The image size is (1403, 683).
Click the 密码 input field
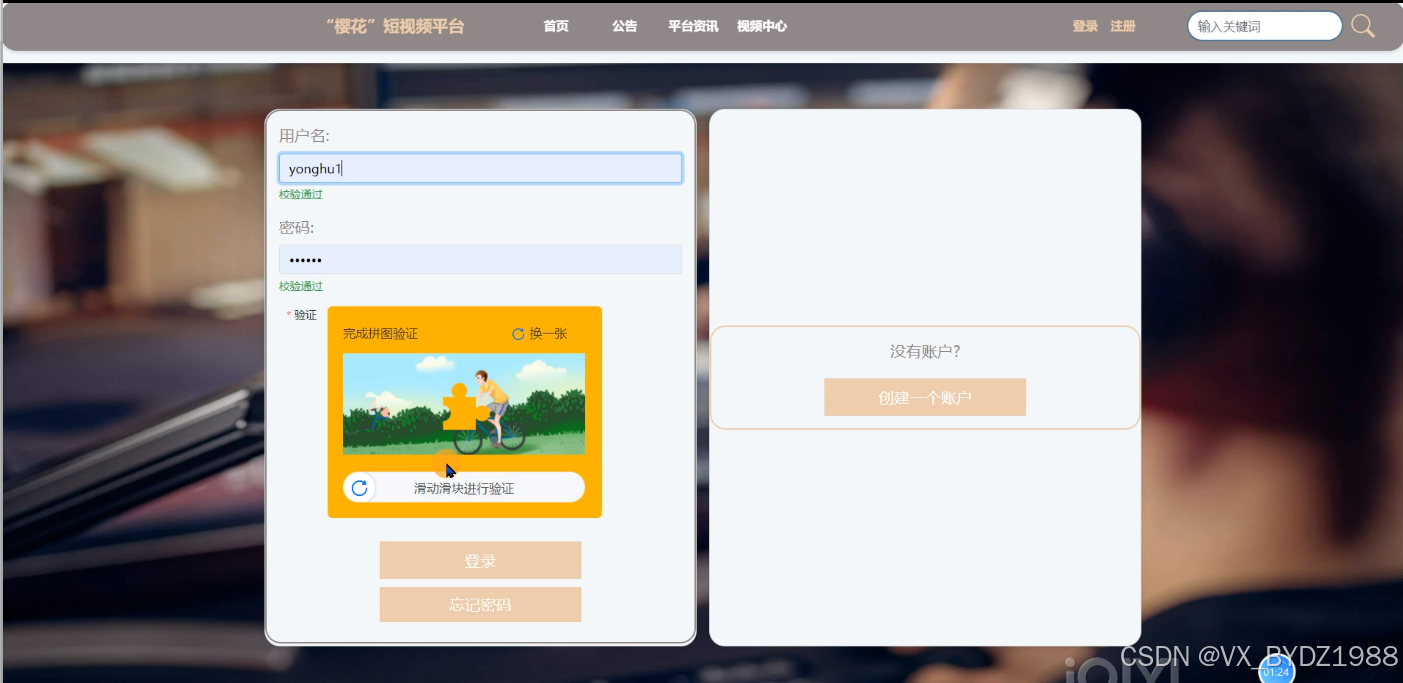(480, 260)
